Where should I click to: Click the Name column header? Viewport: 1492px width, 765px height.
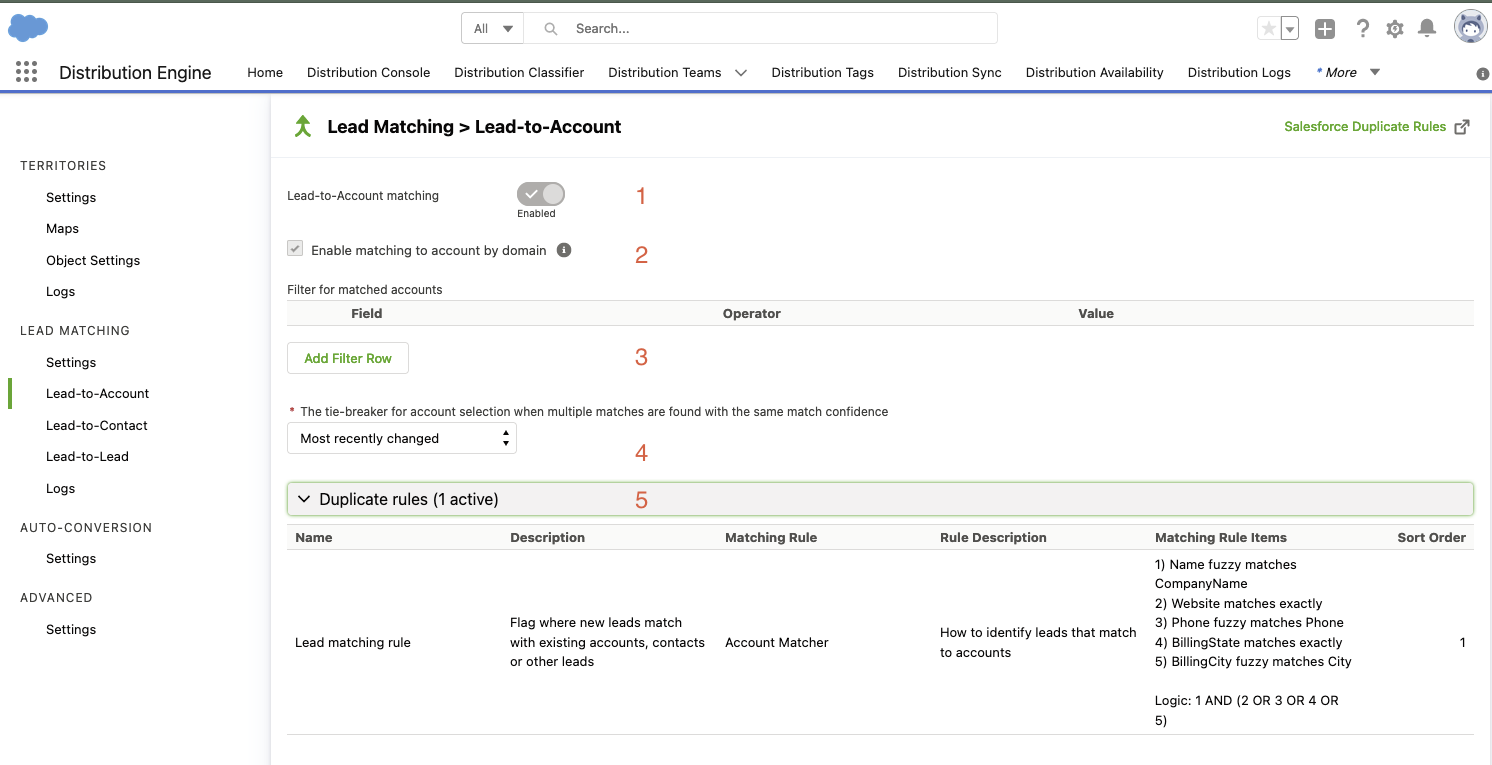point(314,537)
